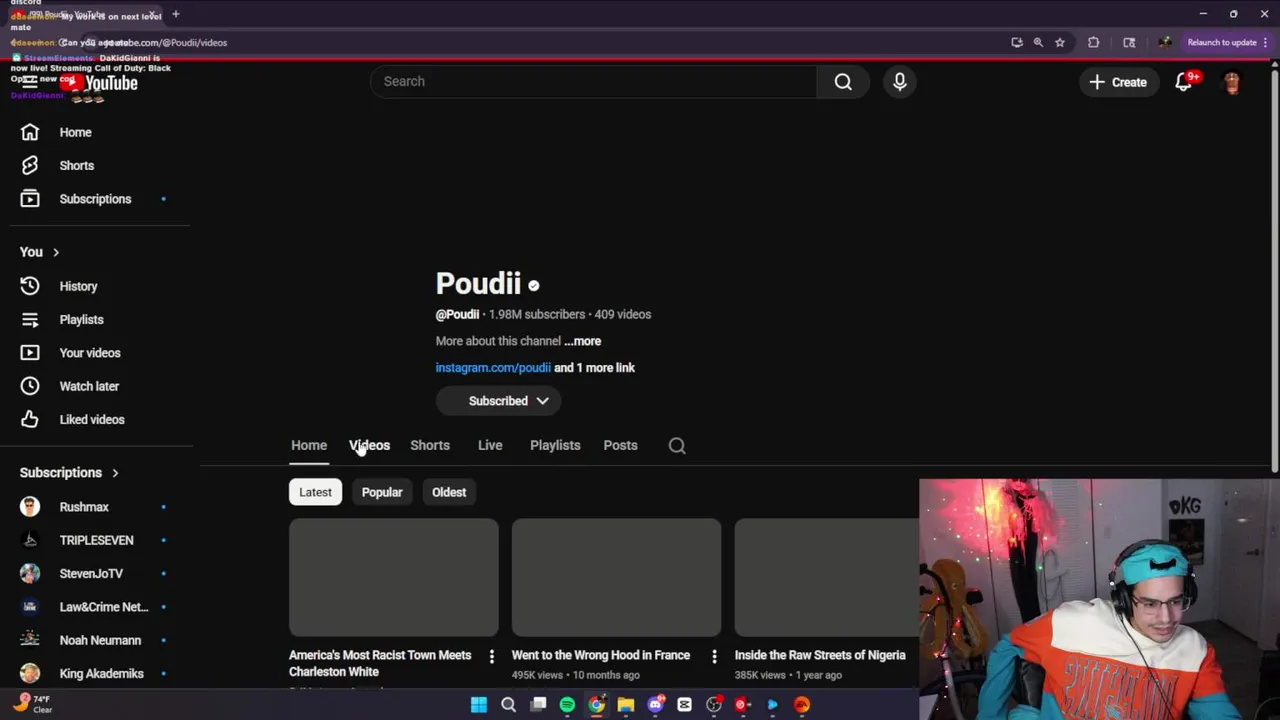Click the YouTube search input field

pyautogui.click(x=593, y=81)
